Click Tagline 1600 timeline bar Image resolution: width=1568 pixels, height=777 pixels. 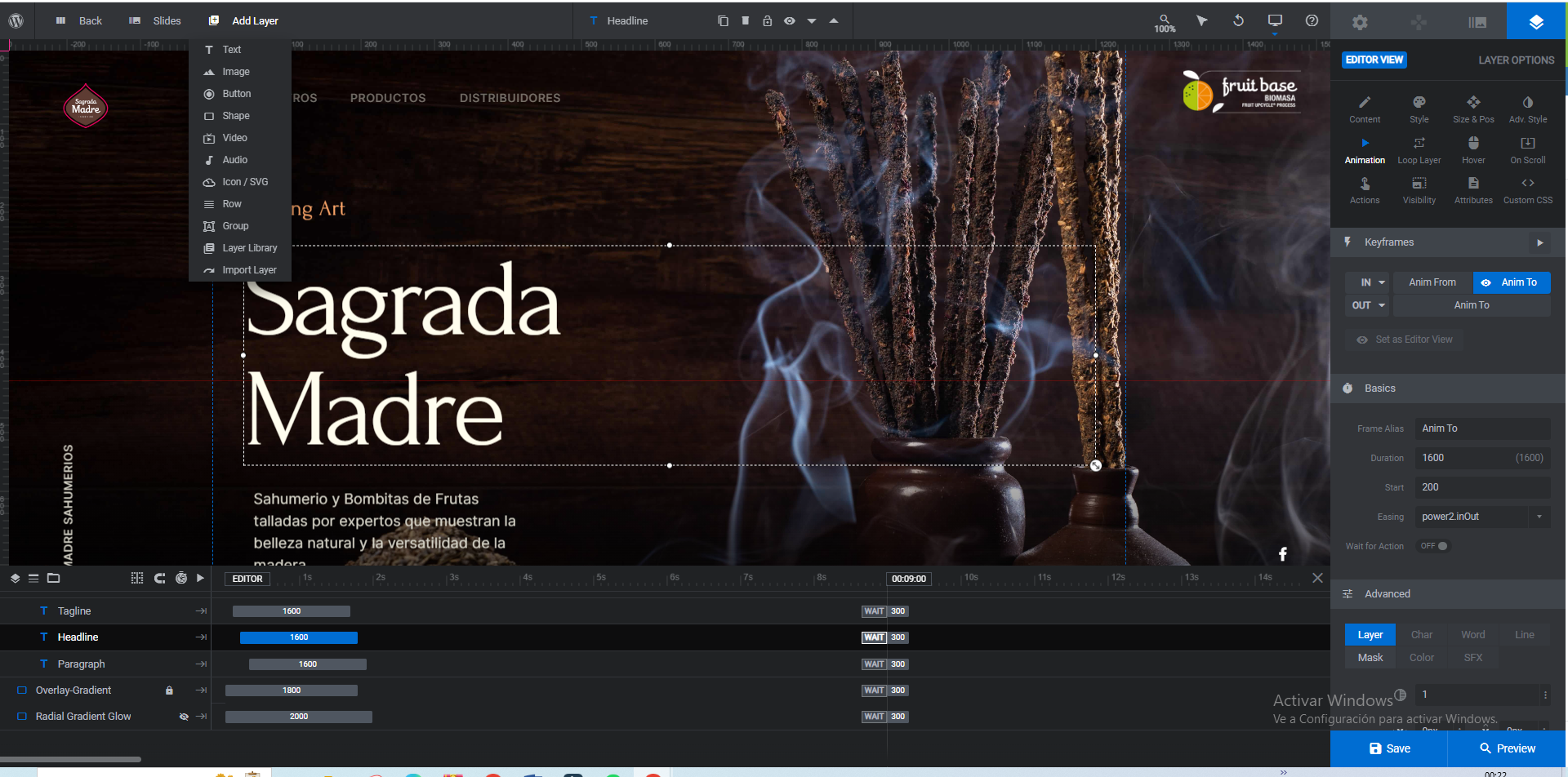292,611
